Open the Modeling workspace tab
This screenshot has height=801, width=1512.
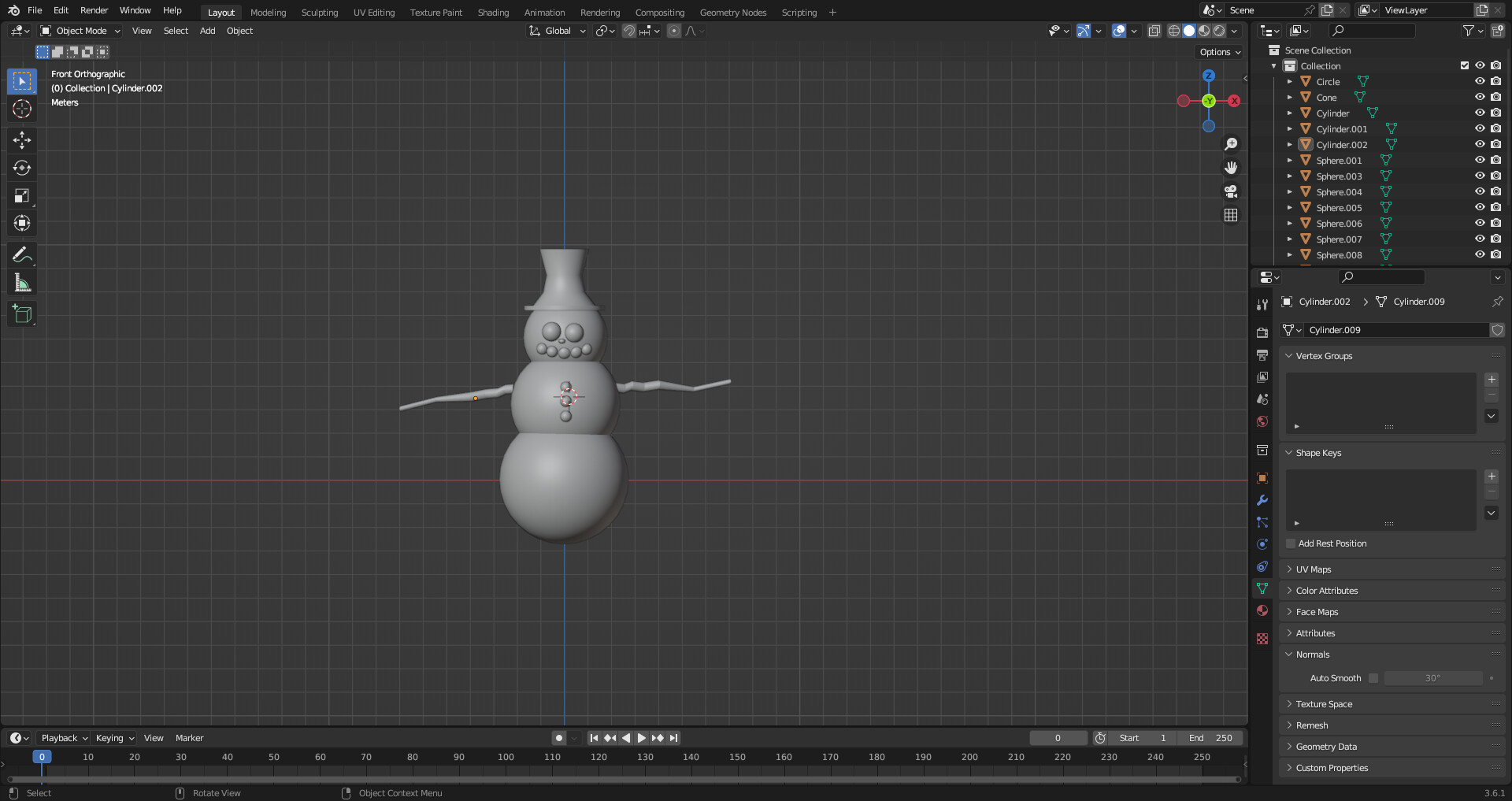coord(268,12)
